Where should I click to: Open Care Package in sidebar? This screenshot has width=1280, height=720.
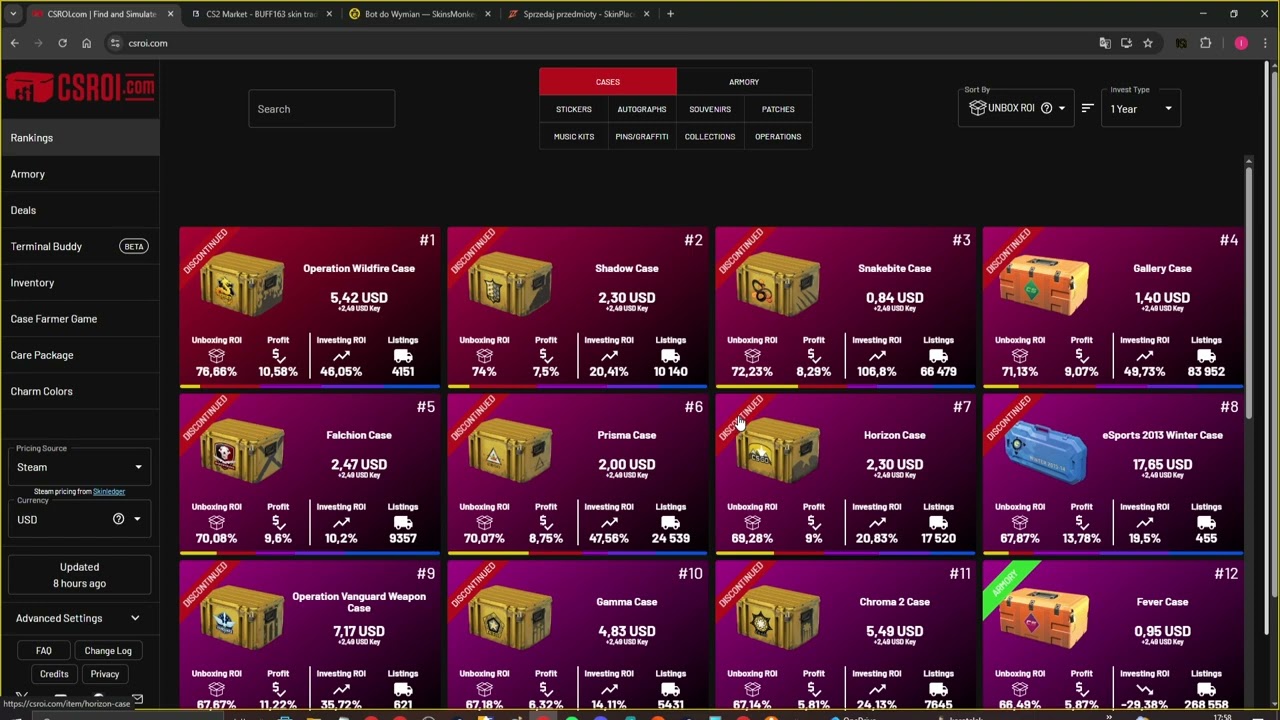(79, 355)
